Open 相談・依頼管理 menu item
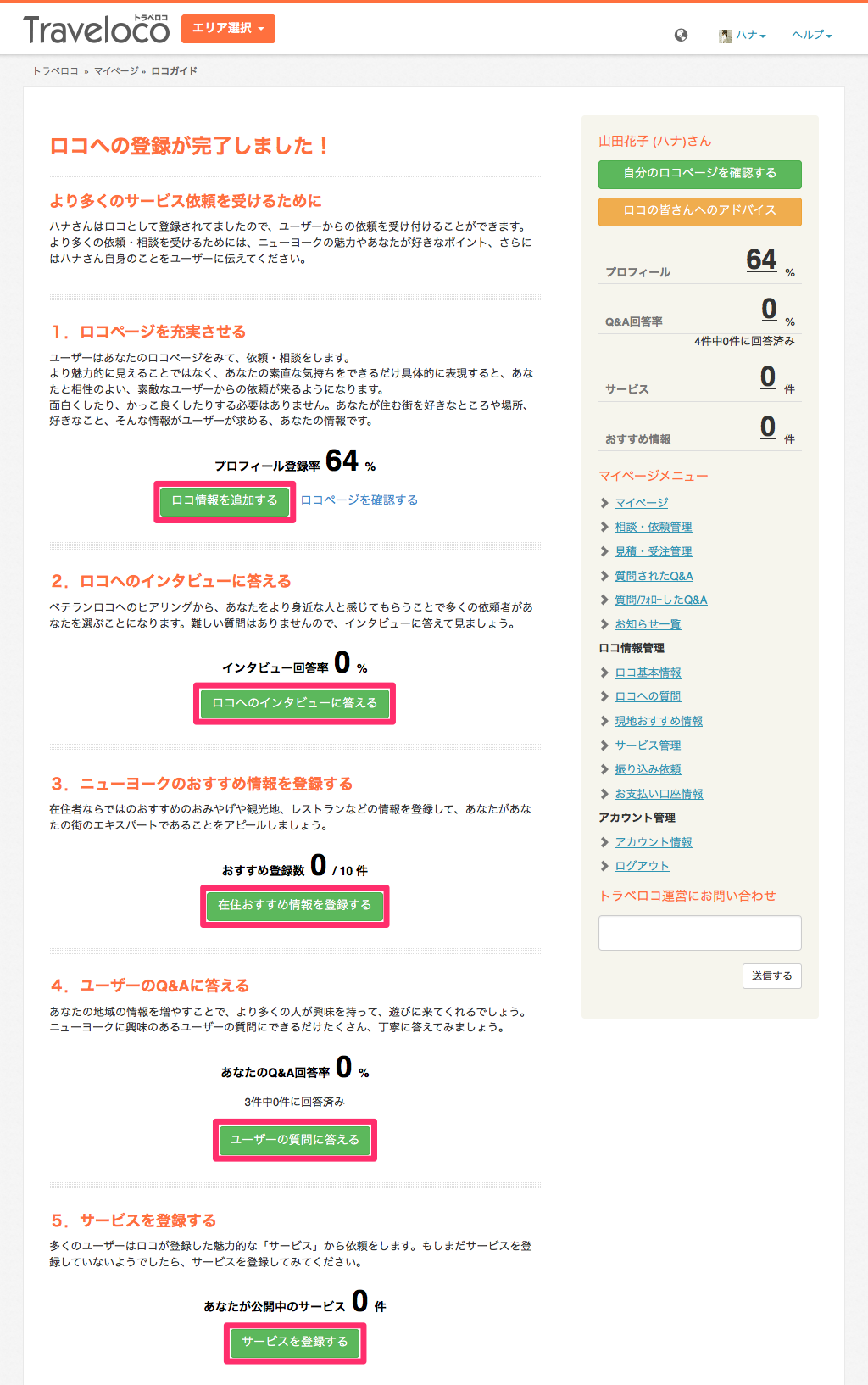Image resolution: width=868 pixels, height=1385 pixels. point(654,528)
